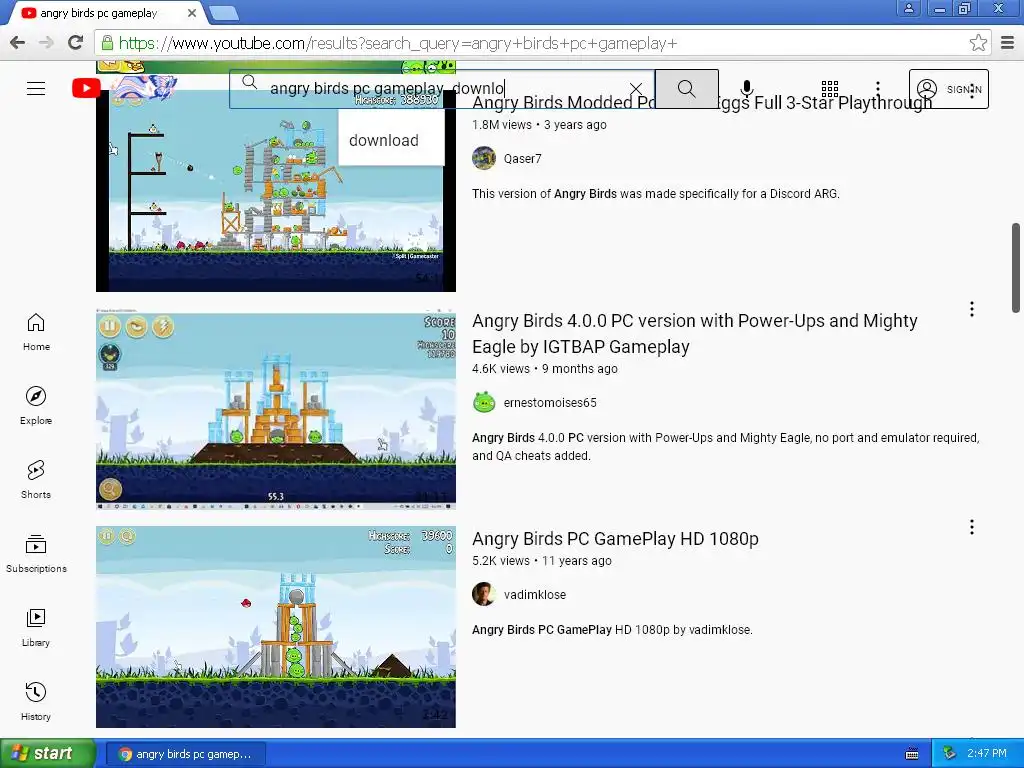This screenshot has height=768, width=1024.
Task: Click the description 'This version of Angry Birds was made'
Action: [656, 194]
